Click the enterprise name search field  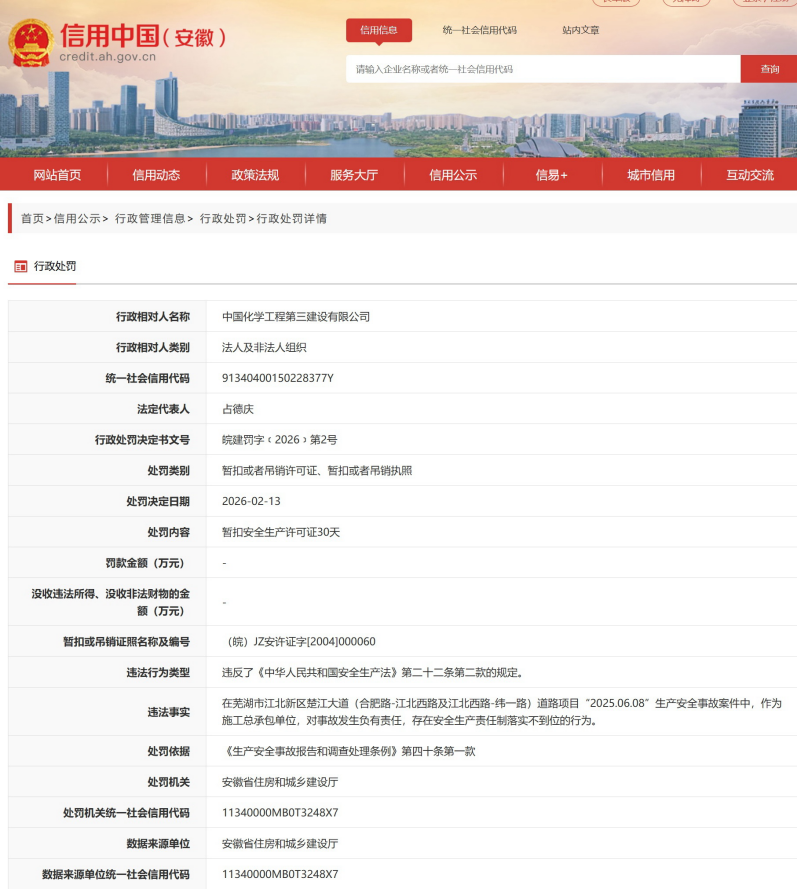(x=542, y=69)
